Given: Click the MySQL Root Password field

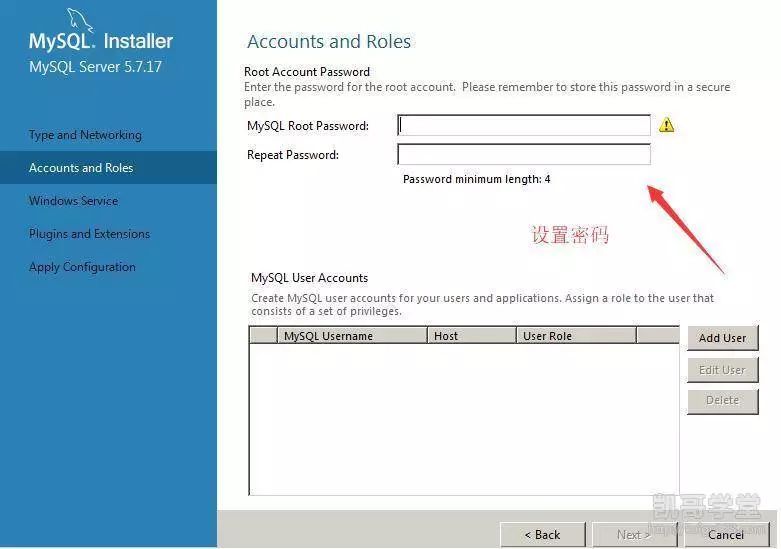Looking at the screenshot, I should click(524, 125).
